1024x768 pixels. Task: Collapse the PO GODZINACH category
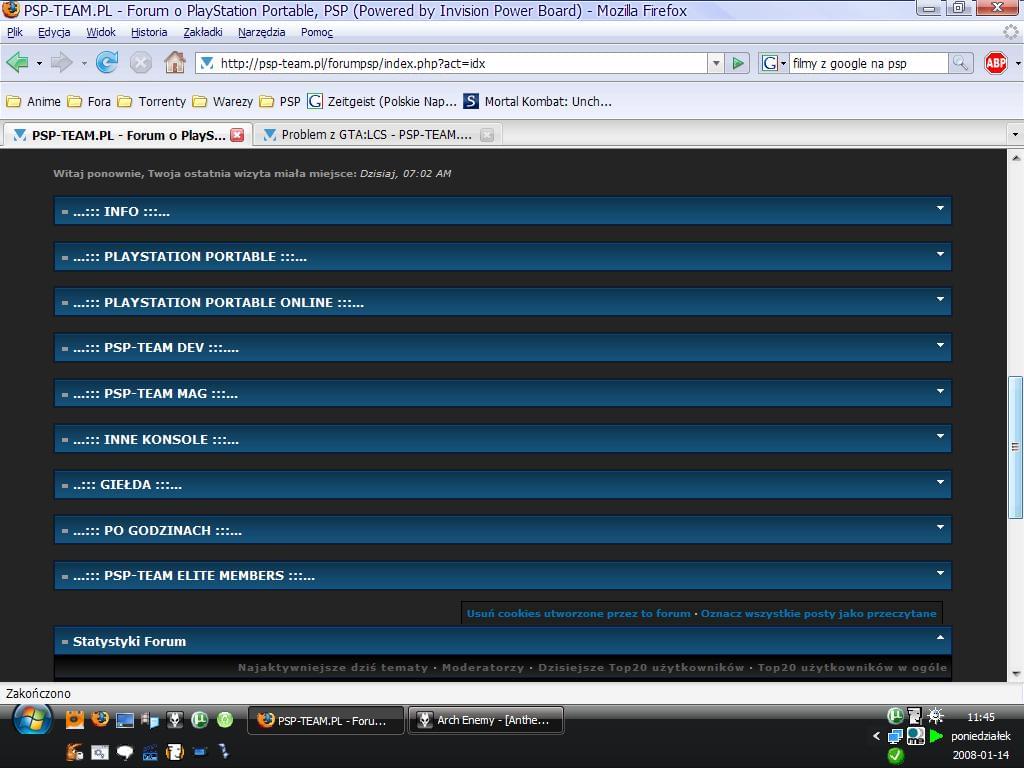pyautogui.click(x=940, y=527)
